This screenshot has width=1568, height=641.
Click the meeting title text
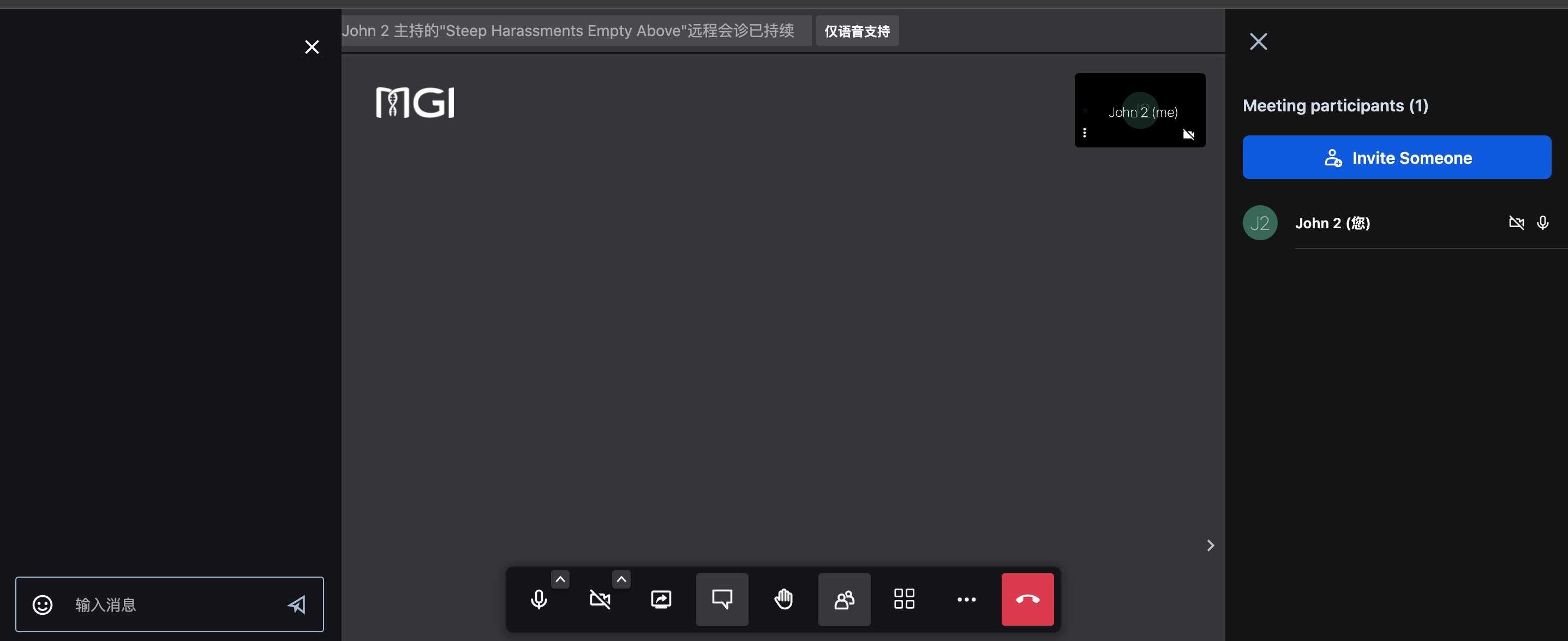567,31
